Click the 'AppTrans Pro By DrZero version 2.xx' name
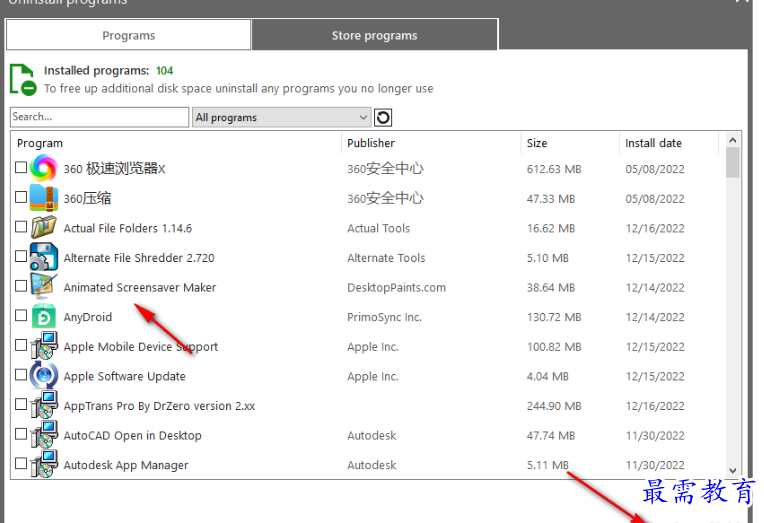This screenshot has width=764, height=523. [x=159, y=406]
